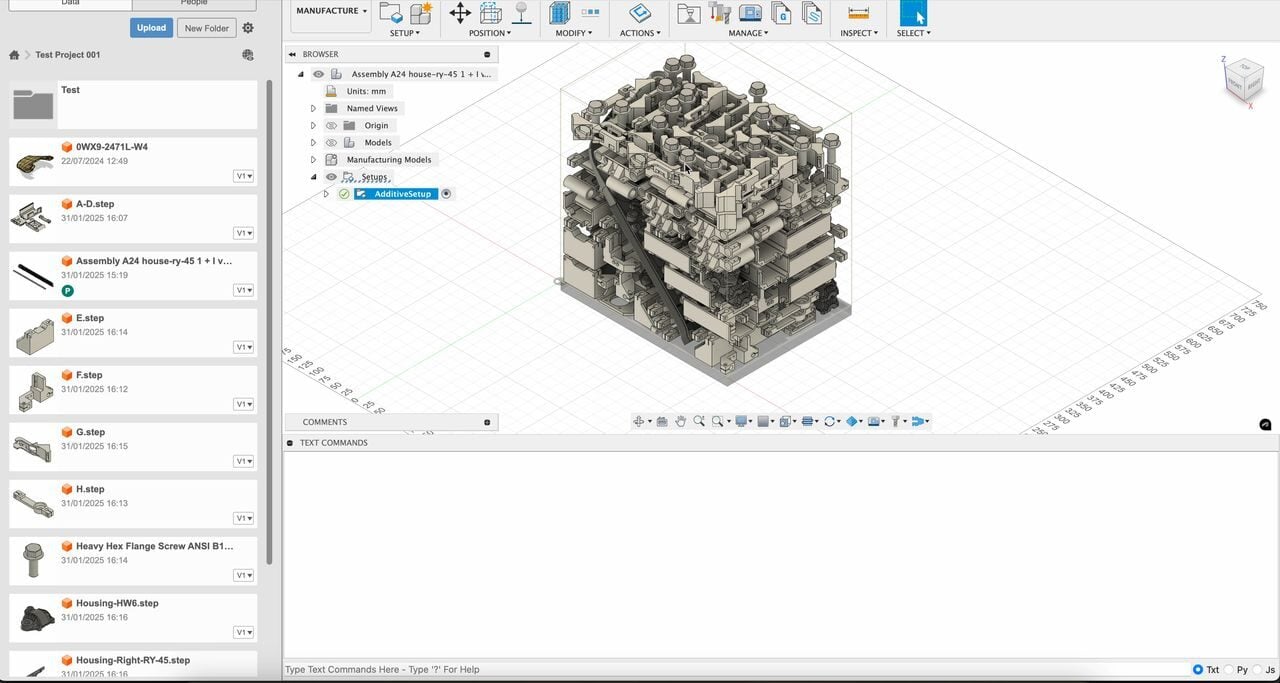1280x683 pixels.
Task: Click the Move Components tool icon
Action: pos(460,13)
